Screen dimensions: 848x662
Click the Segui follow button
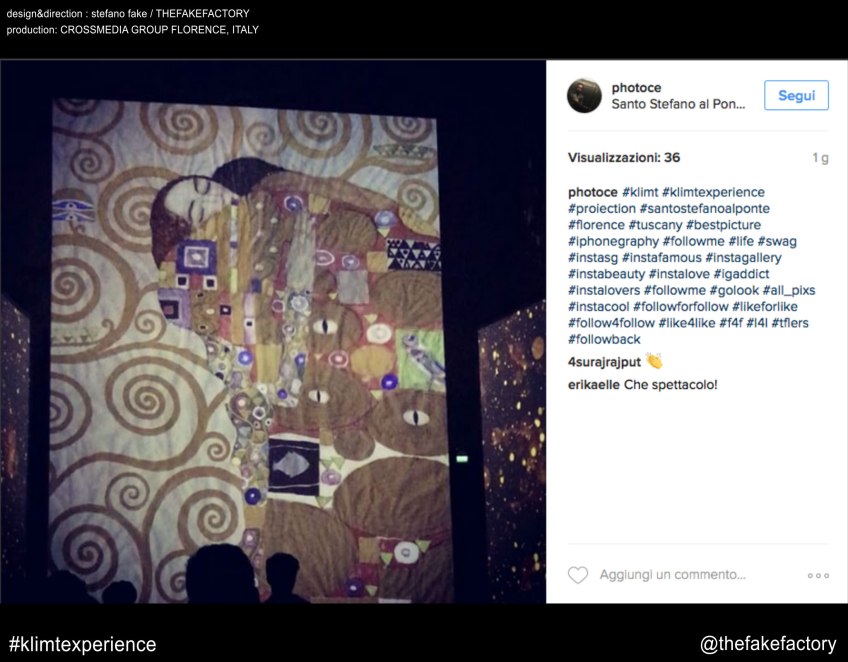point(796,95)
